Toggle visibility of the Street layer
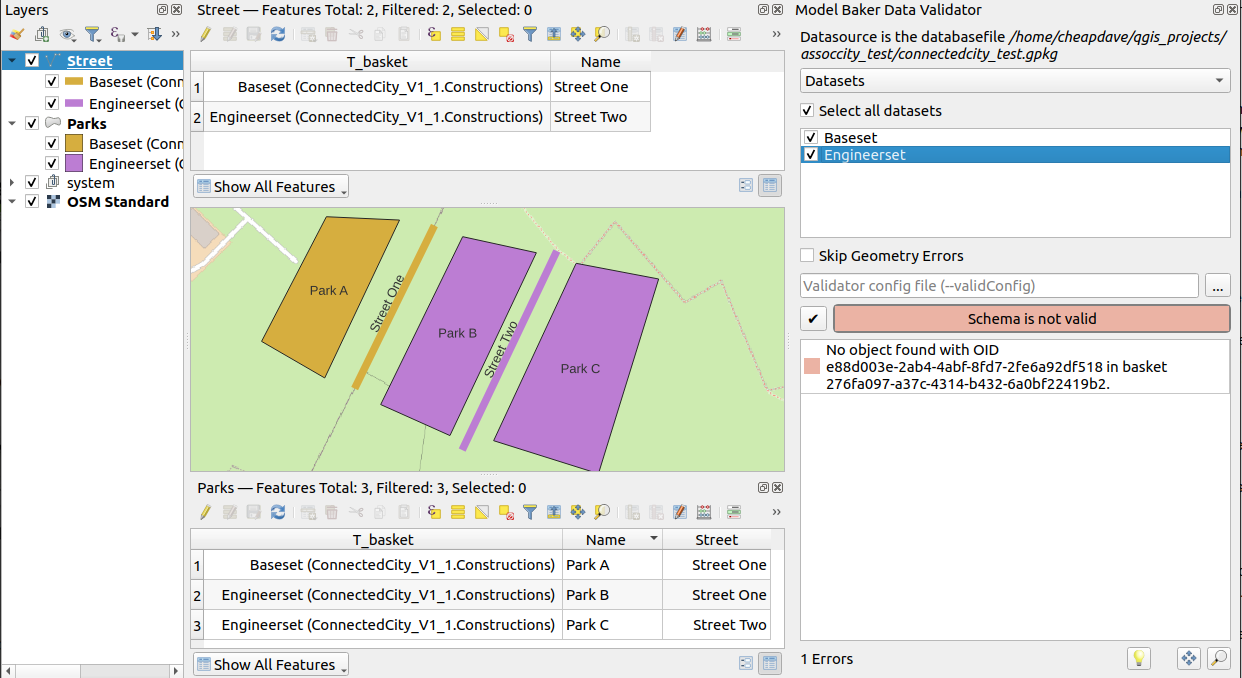Image resolution: width=1242 pixels, height=678 pixels. 32,61
